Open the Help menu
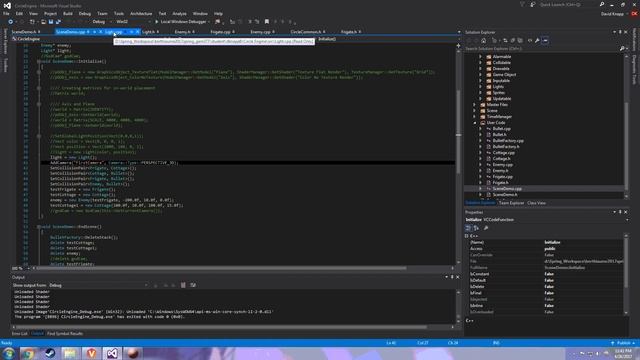 (x=218, y=13)
